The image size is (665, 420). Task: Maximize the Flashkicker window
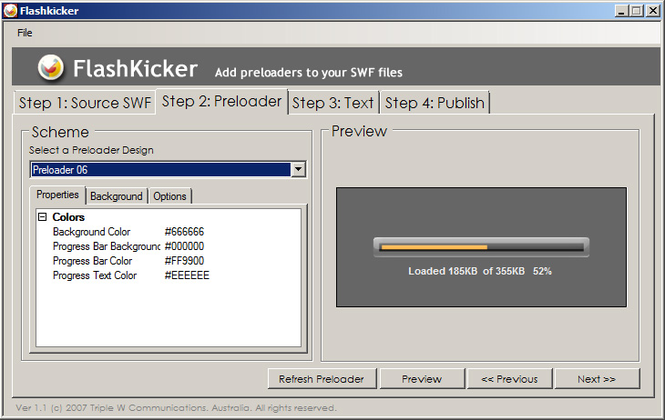637,11
